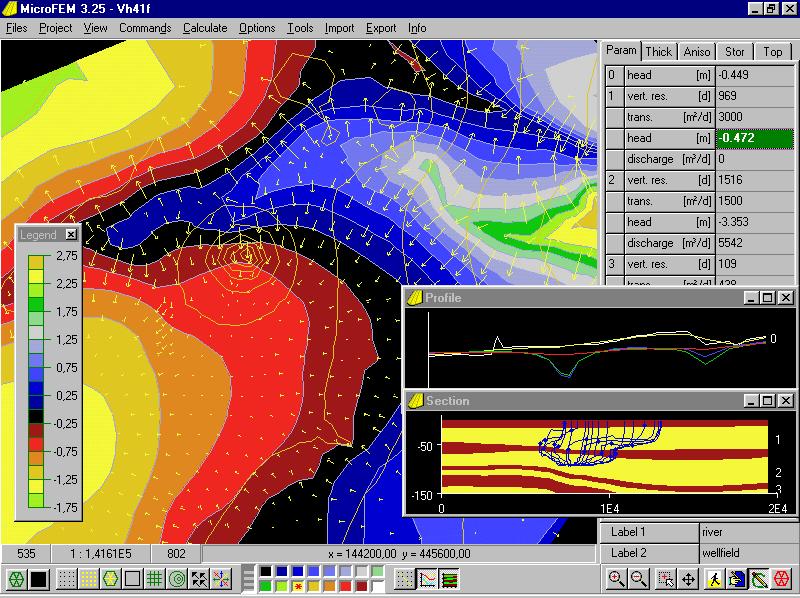
Task: Open the Options menu
Action: [x=257, y=28]
